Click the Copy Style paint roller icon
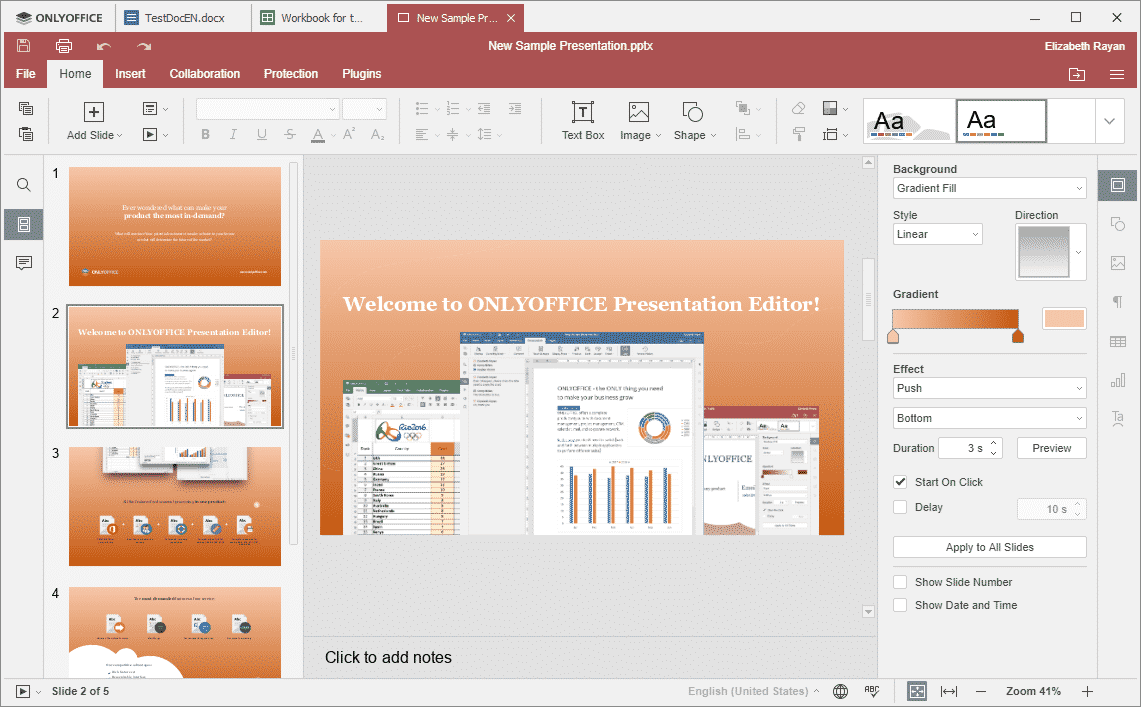This screenshot has width=1141, height=707. (x=798, y=134)
